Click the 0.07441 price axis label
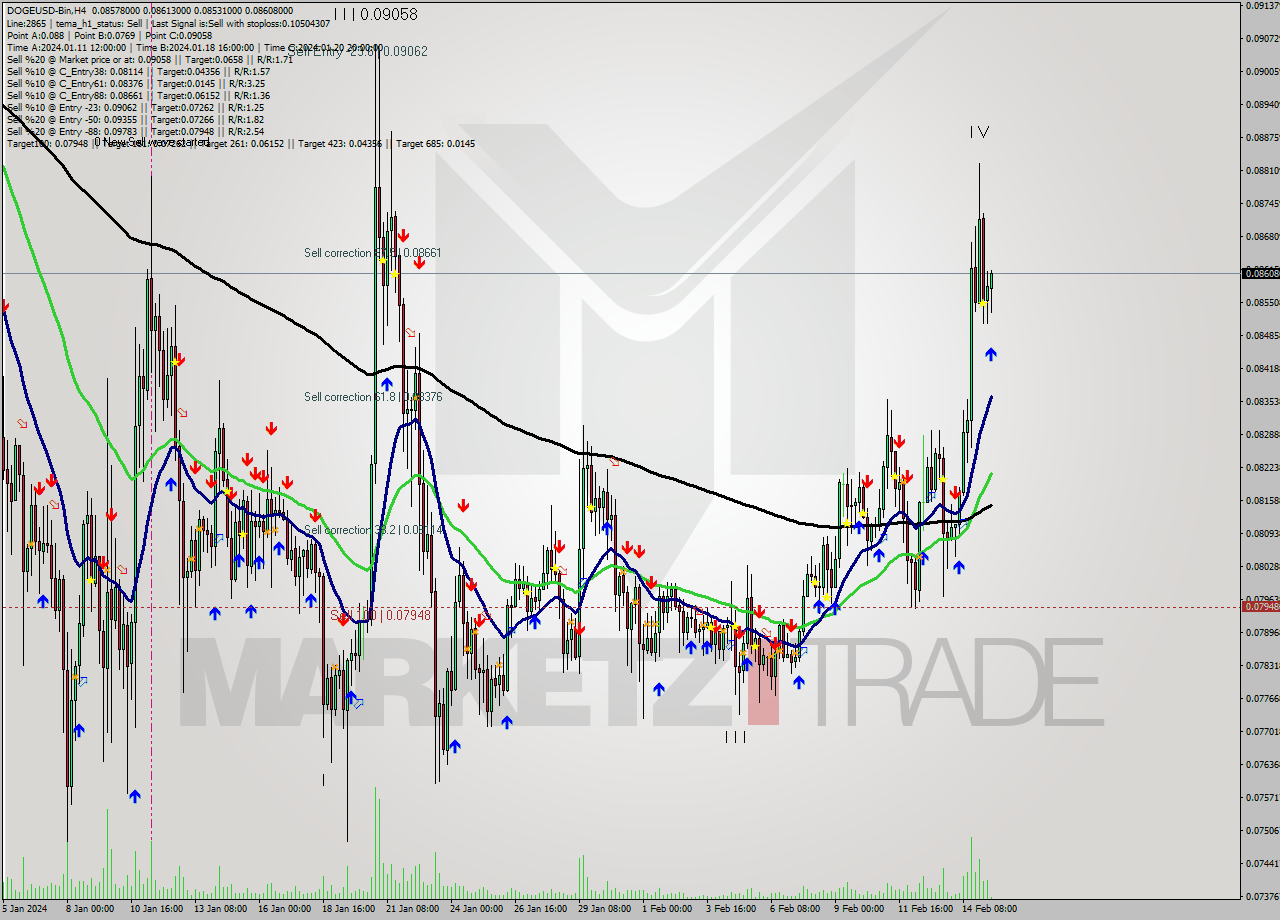1280x920 pixels. (x=1262, y=864)
